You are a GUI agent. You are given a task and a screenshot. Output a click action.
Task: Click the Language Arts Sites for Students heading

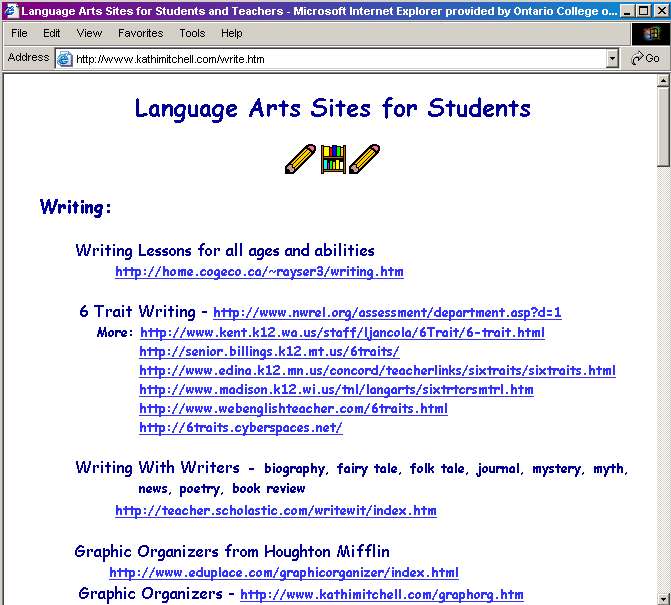[333, 108]
